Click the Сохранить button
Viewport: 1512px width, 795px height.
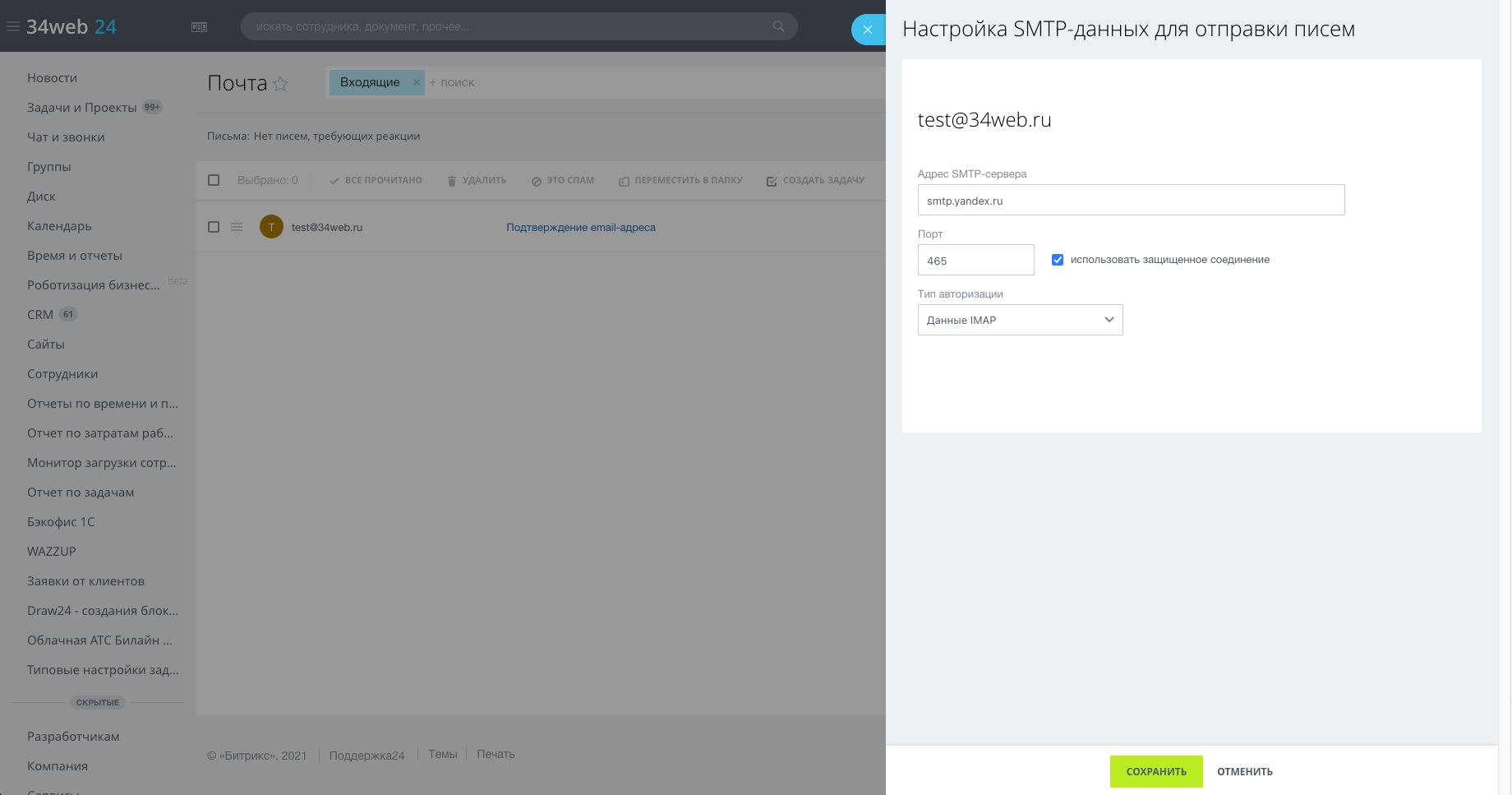coord(1156,771)
